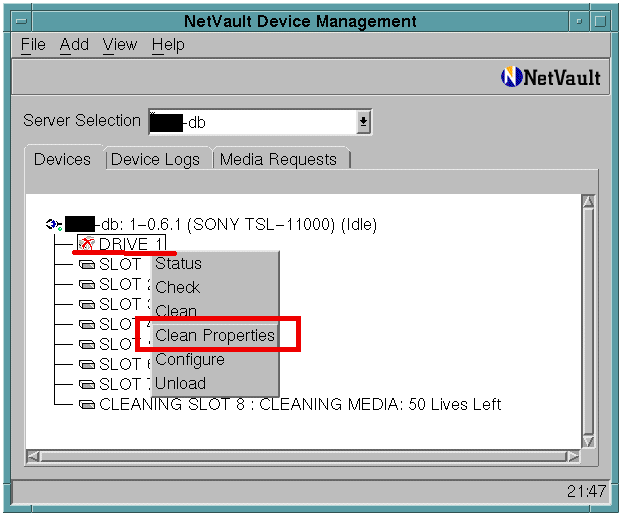
Task: Click the SLOT 5 tape icon
Action: point(87,344)
